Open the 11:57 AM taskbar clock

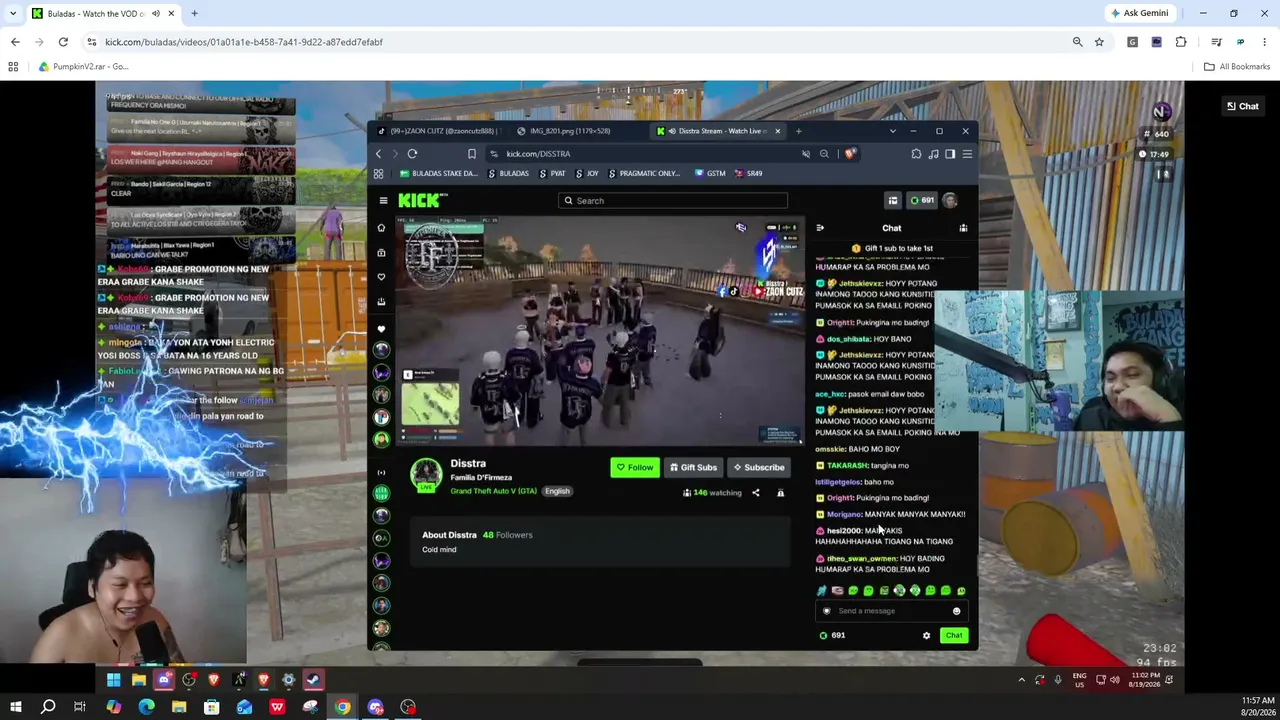tap(1258, 706)
